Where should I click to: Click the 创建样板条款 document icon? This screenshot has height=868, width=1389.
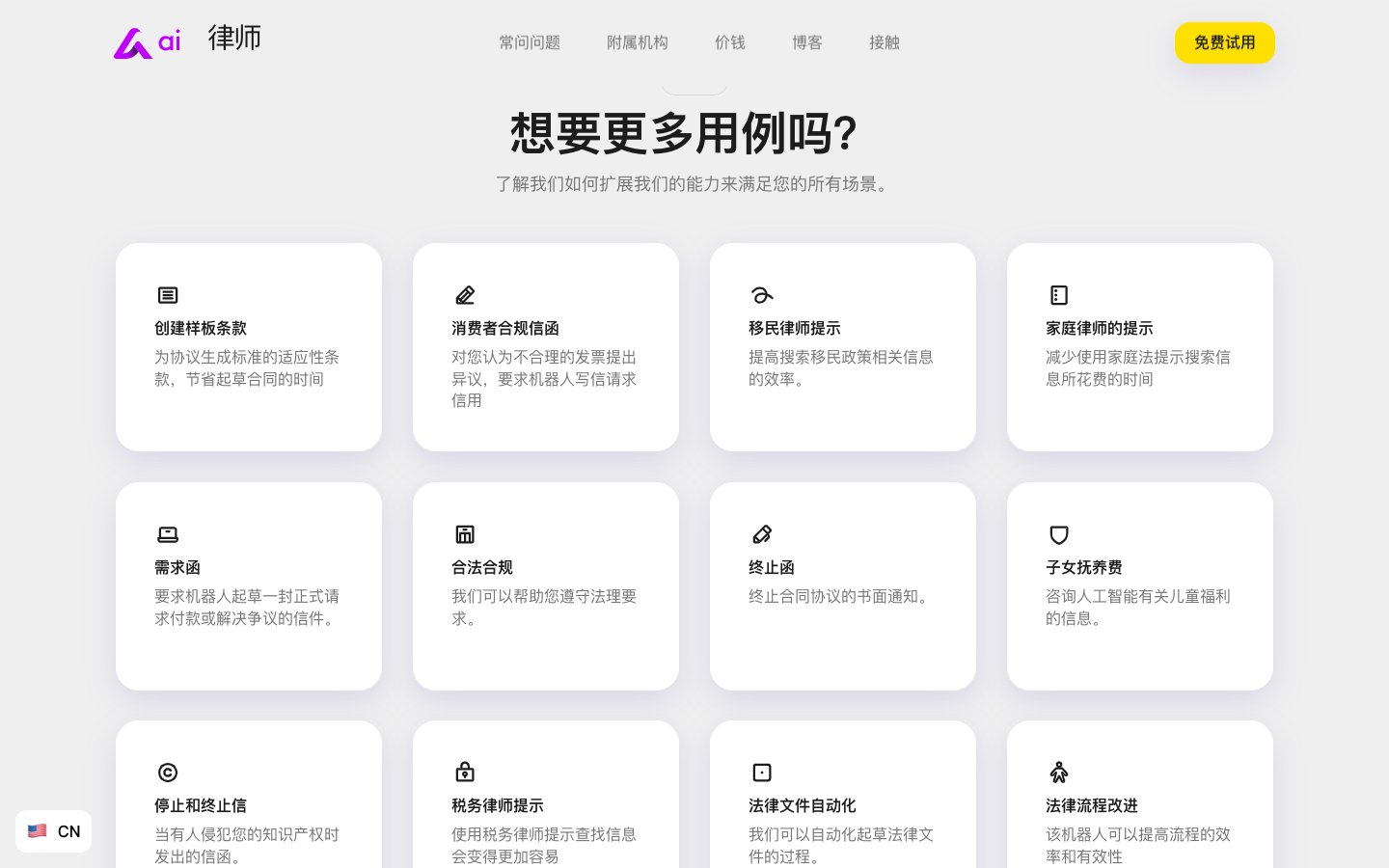(x=168, y=295)
